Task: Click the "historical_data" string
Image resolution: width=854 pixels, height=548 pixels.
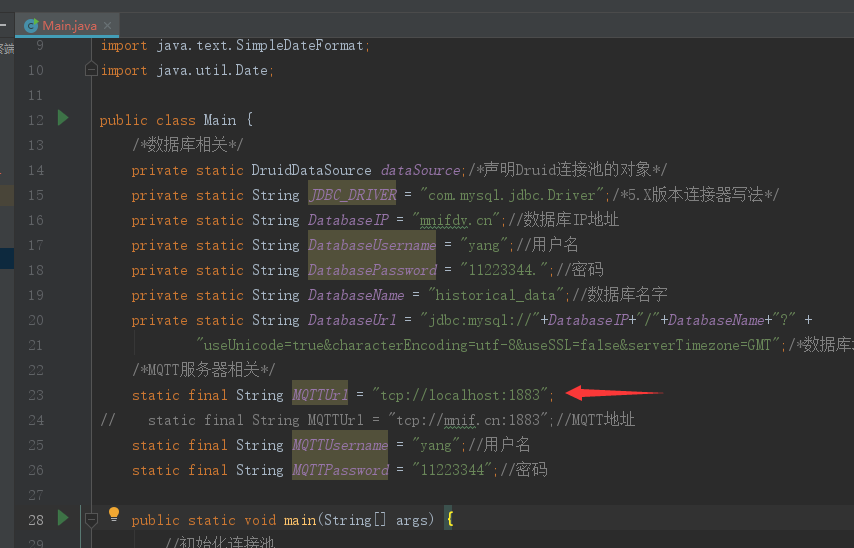Action: (496, 295)
